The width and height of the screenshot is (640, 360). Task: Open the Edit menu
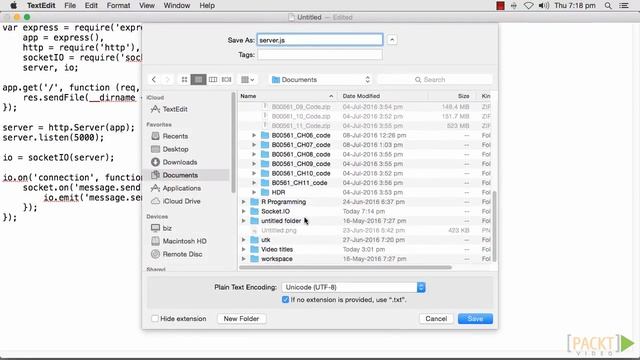click(x=91, y=5)
